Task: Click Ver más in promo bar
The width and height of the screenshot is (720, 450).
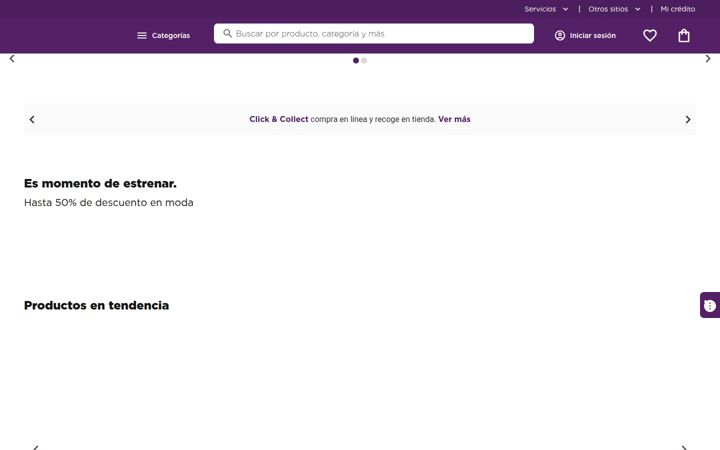Action: click(454, 119)
